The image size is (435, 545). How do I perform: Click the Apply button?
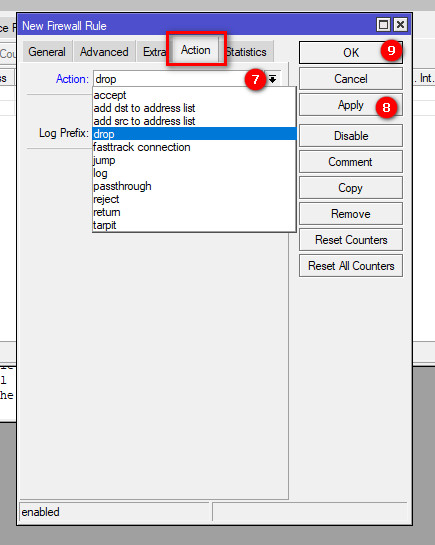(x=351, y=105)
